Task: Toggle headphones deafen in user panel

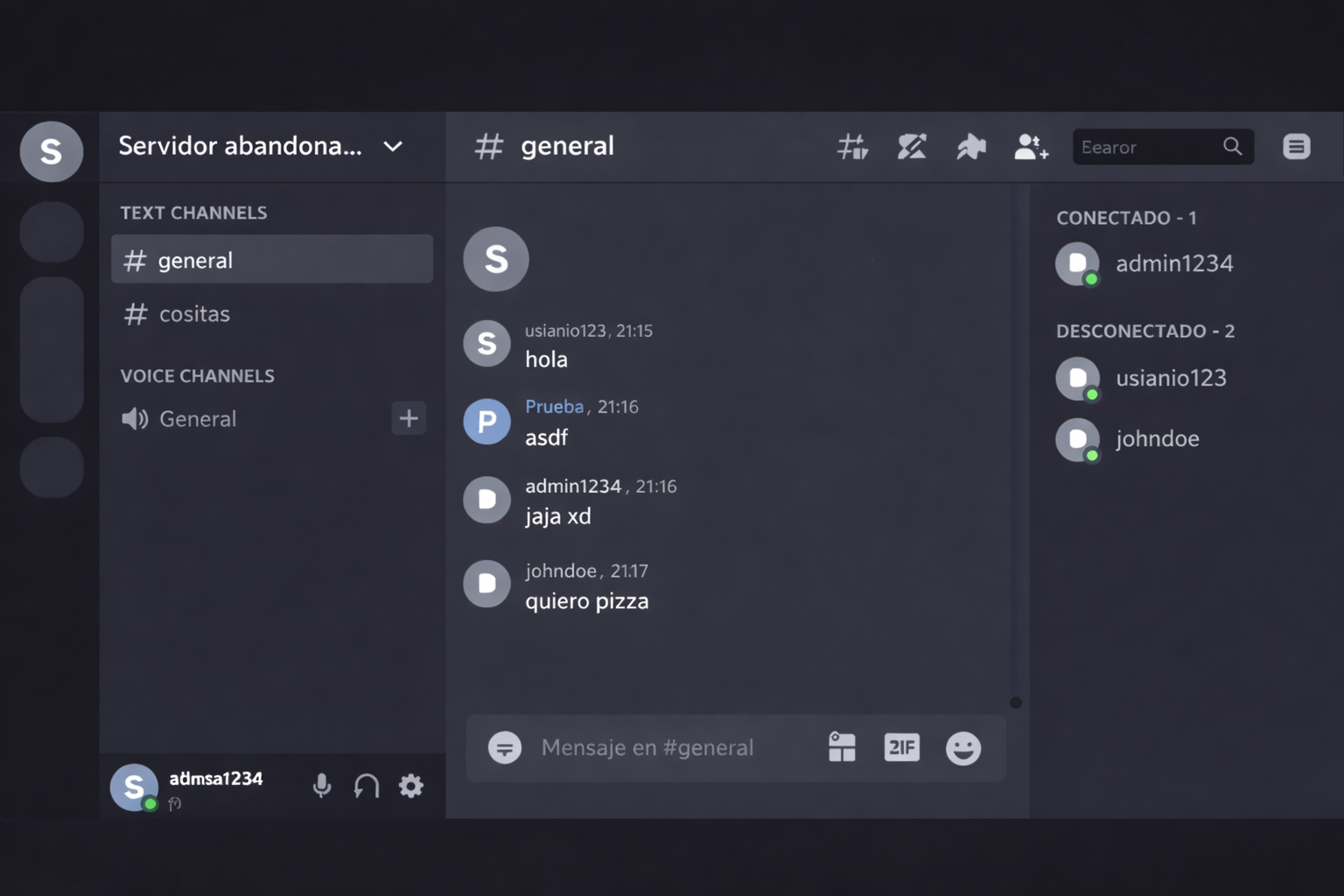Action: point(367,786)
